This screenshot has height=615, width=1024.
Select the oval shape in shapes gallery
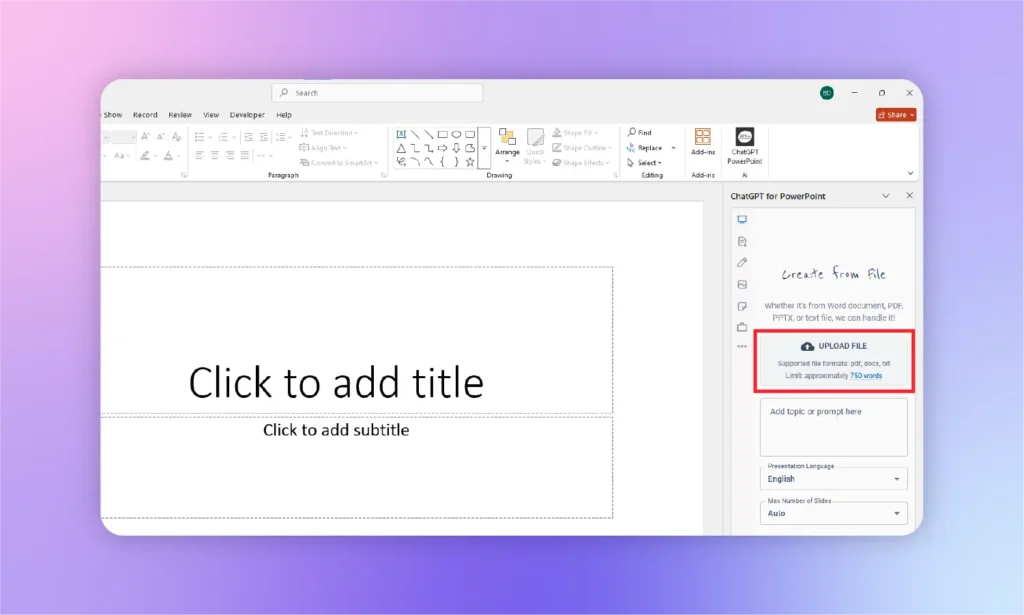pos(456,134)
